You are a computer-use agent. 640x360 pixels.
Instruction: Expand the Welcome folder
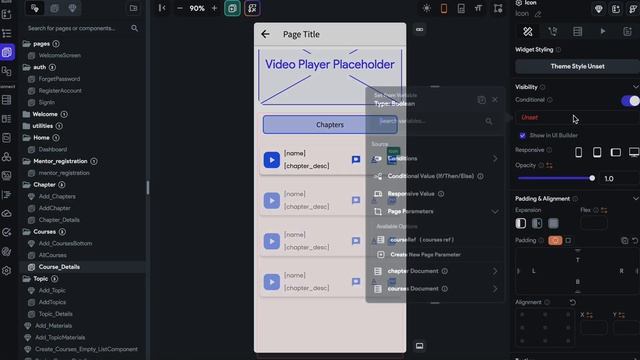tap(27, 114)
